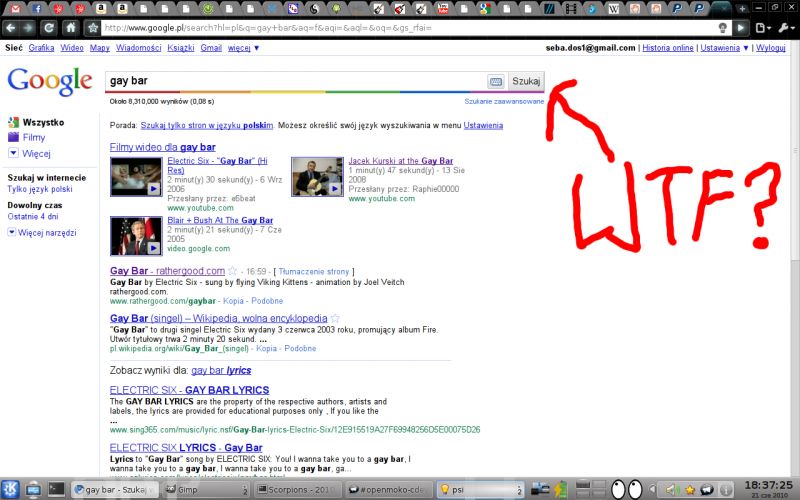Image resolution: width=800 pixels, height=500 pixels.
Task: Open the gay bar lyrics suggestion link
Action: click(x=221, y=370)
